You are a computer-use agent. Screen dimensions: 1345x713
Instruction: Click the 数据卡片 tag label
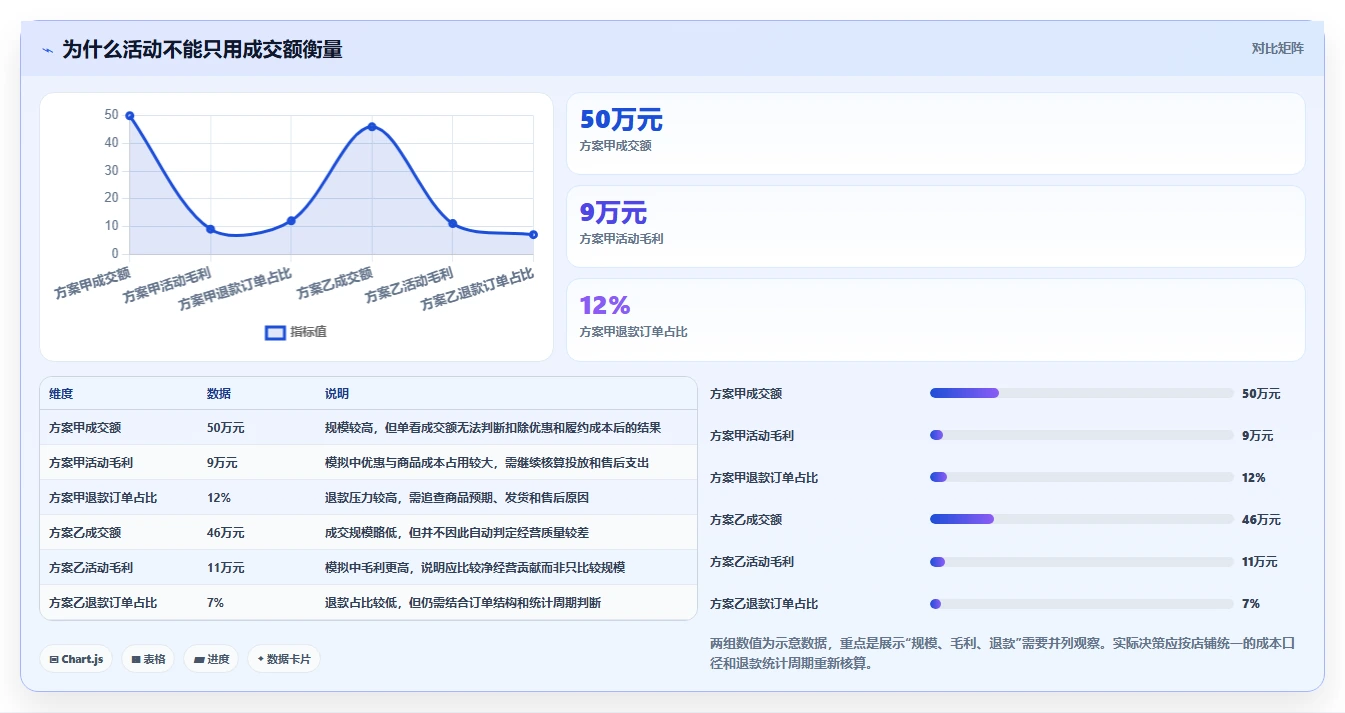pyautogui.click(x=289, y=659)
